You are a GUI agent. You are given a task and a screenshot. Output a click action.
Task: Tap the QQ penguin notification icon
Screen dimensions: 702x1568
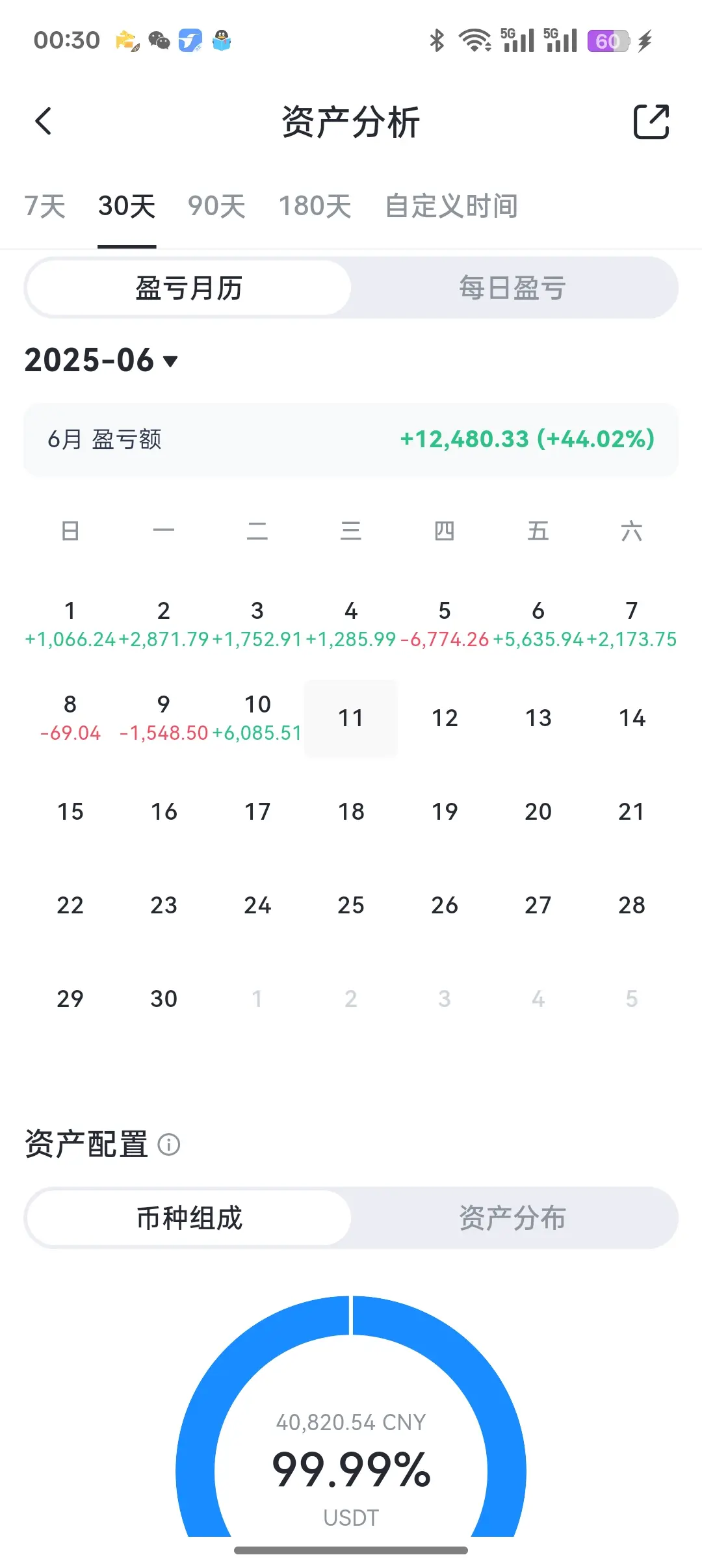(x=222, y=41)
